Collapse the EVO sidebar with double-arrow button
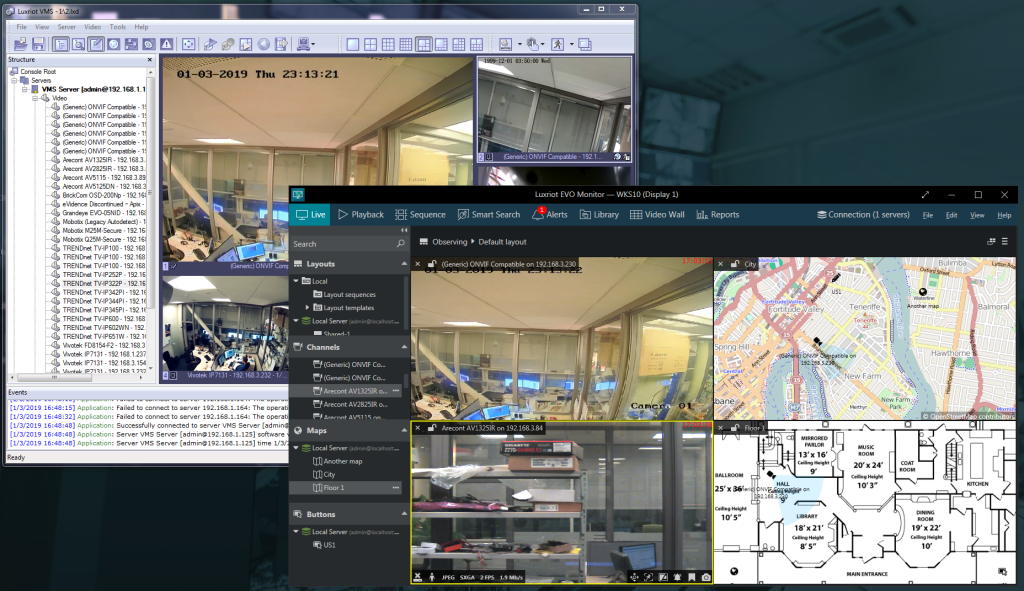Screen dimensions: 1024x591 (x=404, y=230)
